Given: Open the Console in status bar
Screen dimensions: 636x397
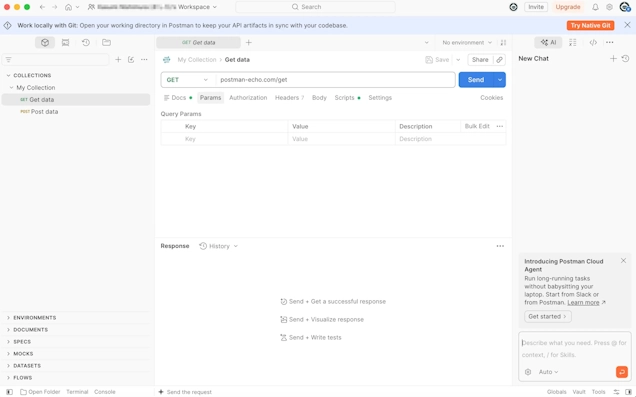Looking at the screenshot, I should click(x=105, y=392).
